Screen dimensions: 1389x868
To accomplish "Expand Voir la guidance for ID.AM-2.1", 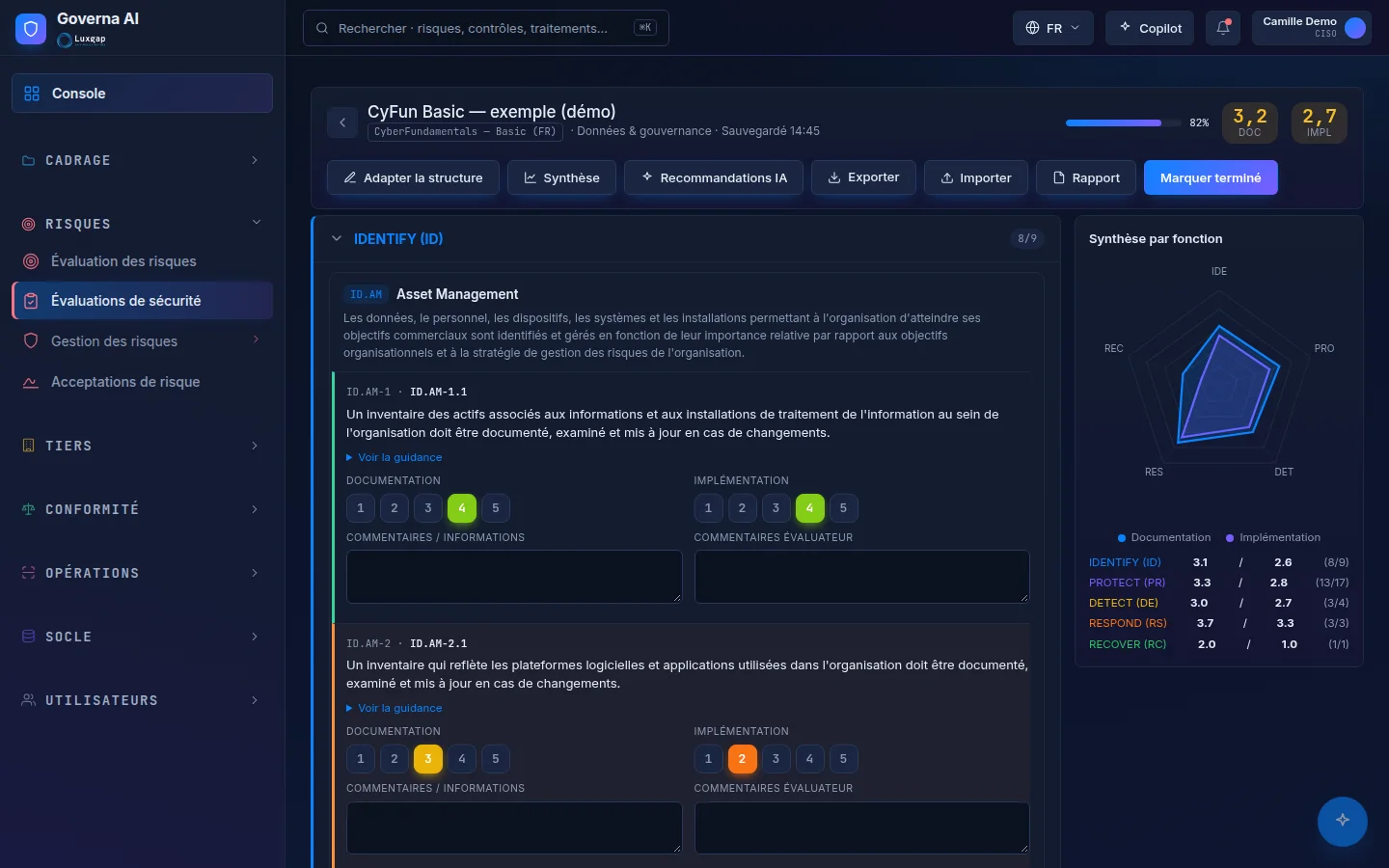I will 395,708.
